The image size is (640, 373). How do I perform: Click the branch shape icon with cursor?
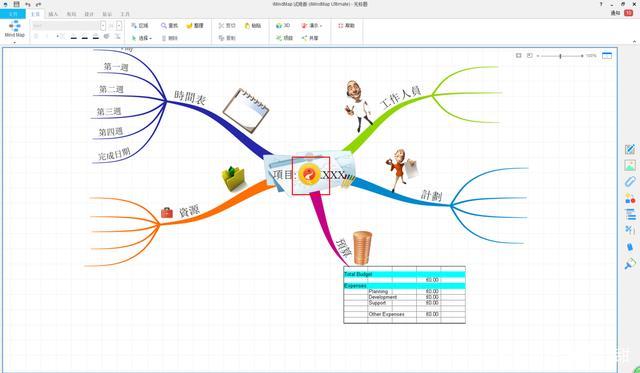point(134,25)
